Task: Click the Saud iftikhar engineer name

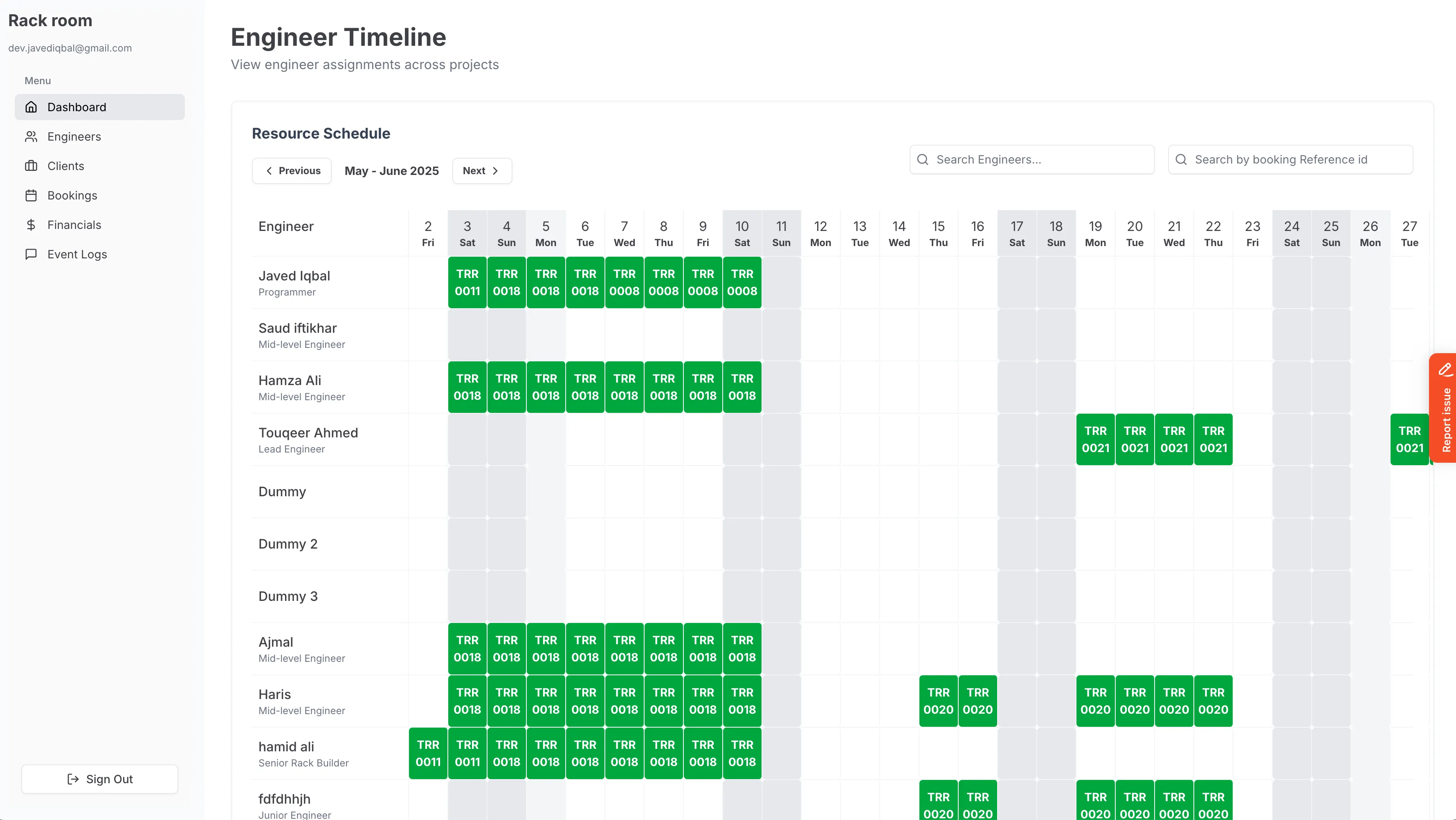Action: point(297,328)
